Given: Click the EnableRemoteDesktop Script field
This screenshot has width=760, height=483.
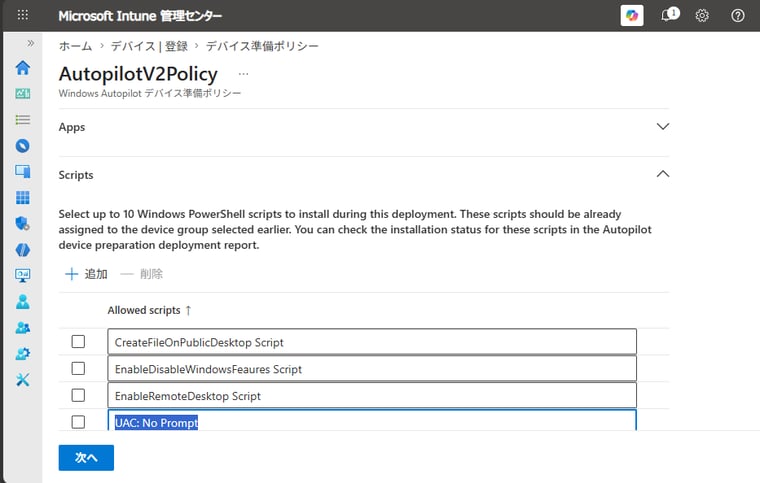Looking at the screenshot, I should (372, 395).
